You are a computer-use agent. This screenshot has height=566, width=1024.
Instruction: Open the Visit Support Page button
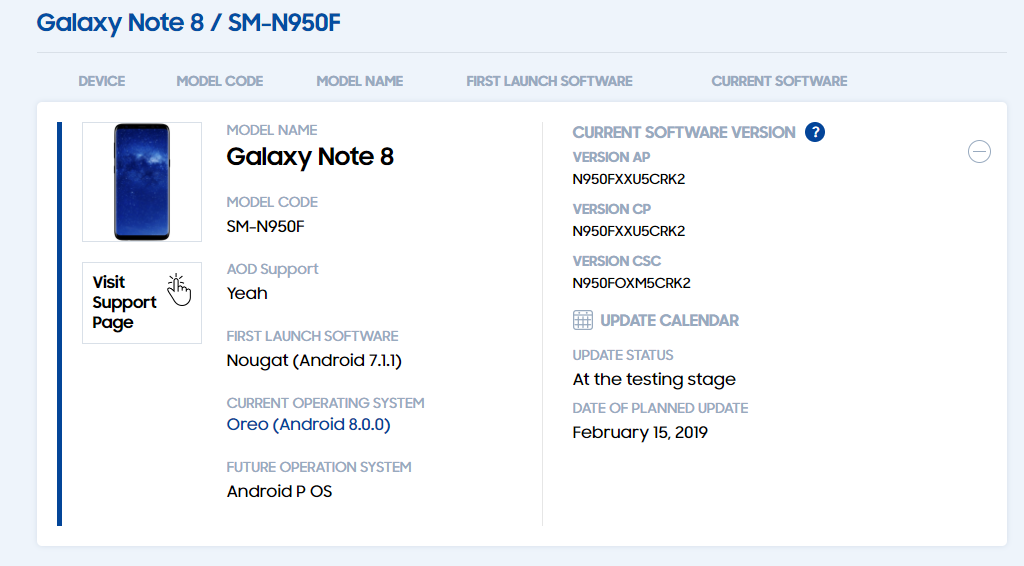(142, 302)
